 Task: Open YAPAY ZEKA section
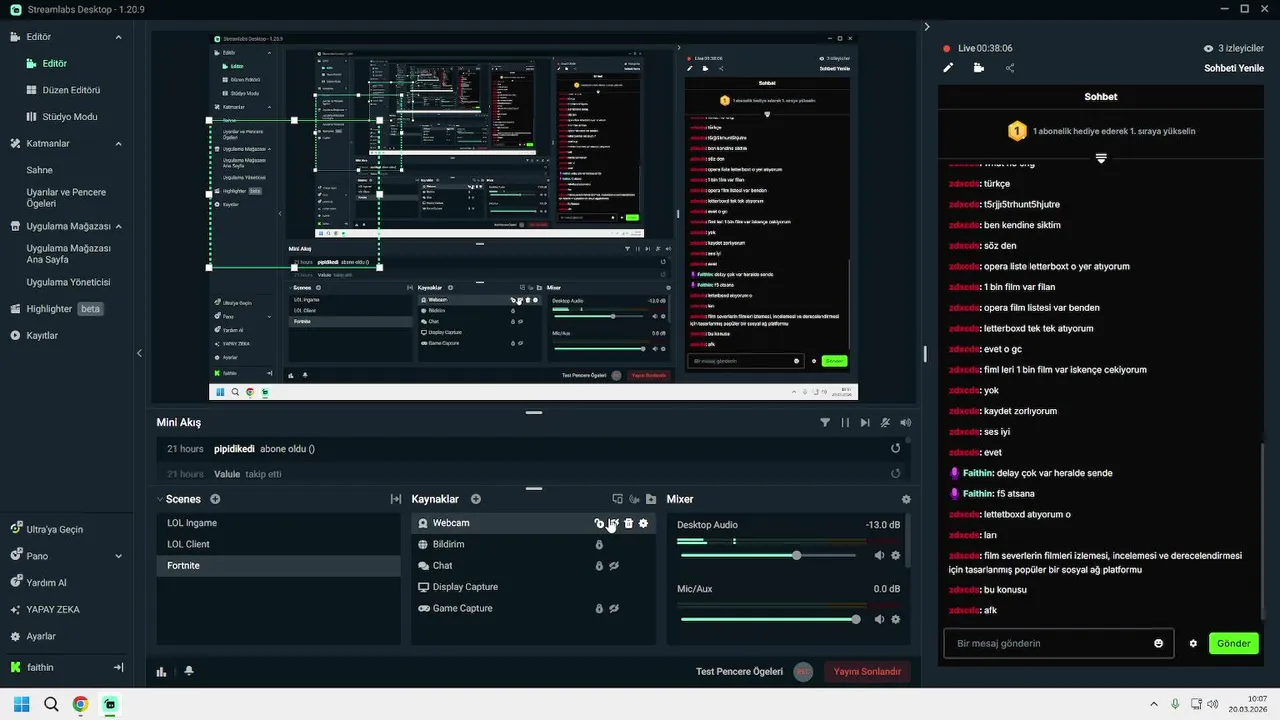click(x=44, y=609)
